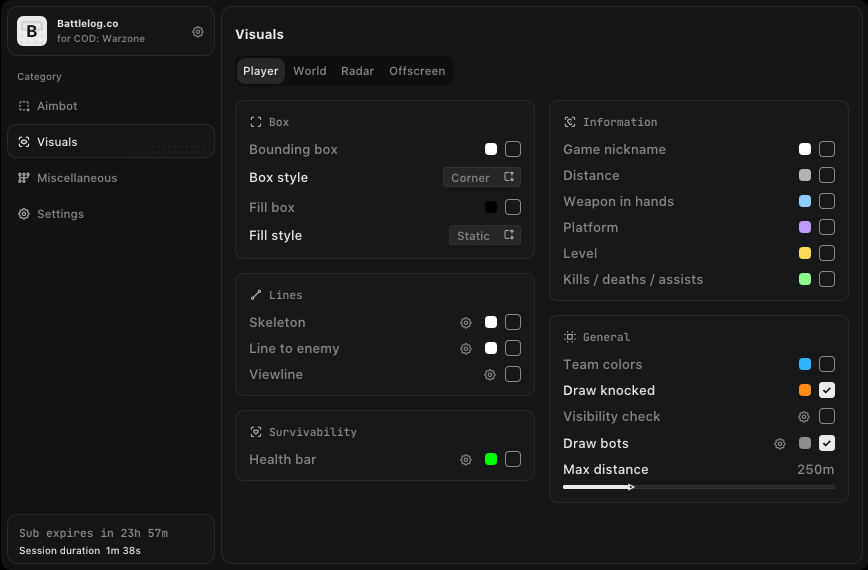Open Draw bots settings gear
The height and width of the screenshot is (570, 868).
coord(780,443)
